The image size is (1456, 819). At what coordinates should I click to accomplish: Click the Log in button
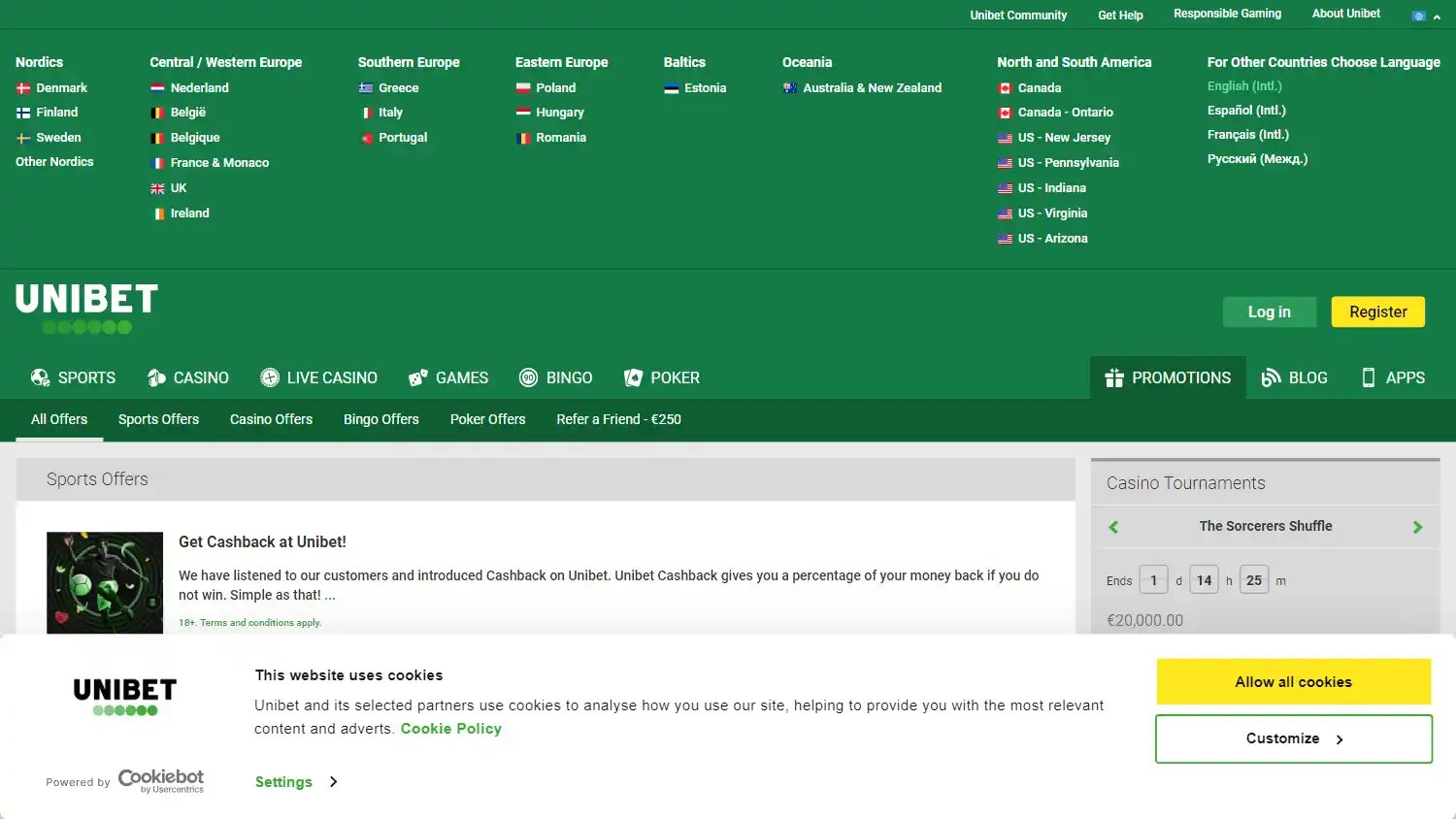pyautogui.click(x=1270, y=311)
